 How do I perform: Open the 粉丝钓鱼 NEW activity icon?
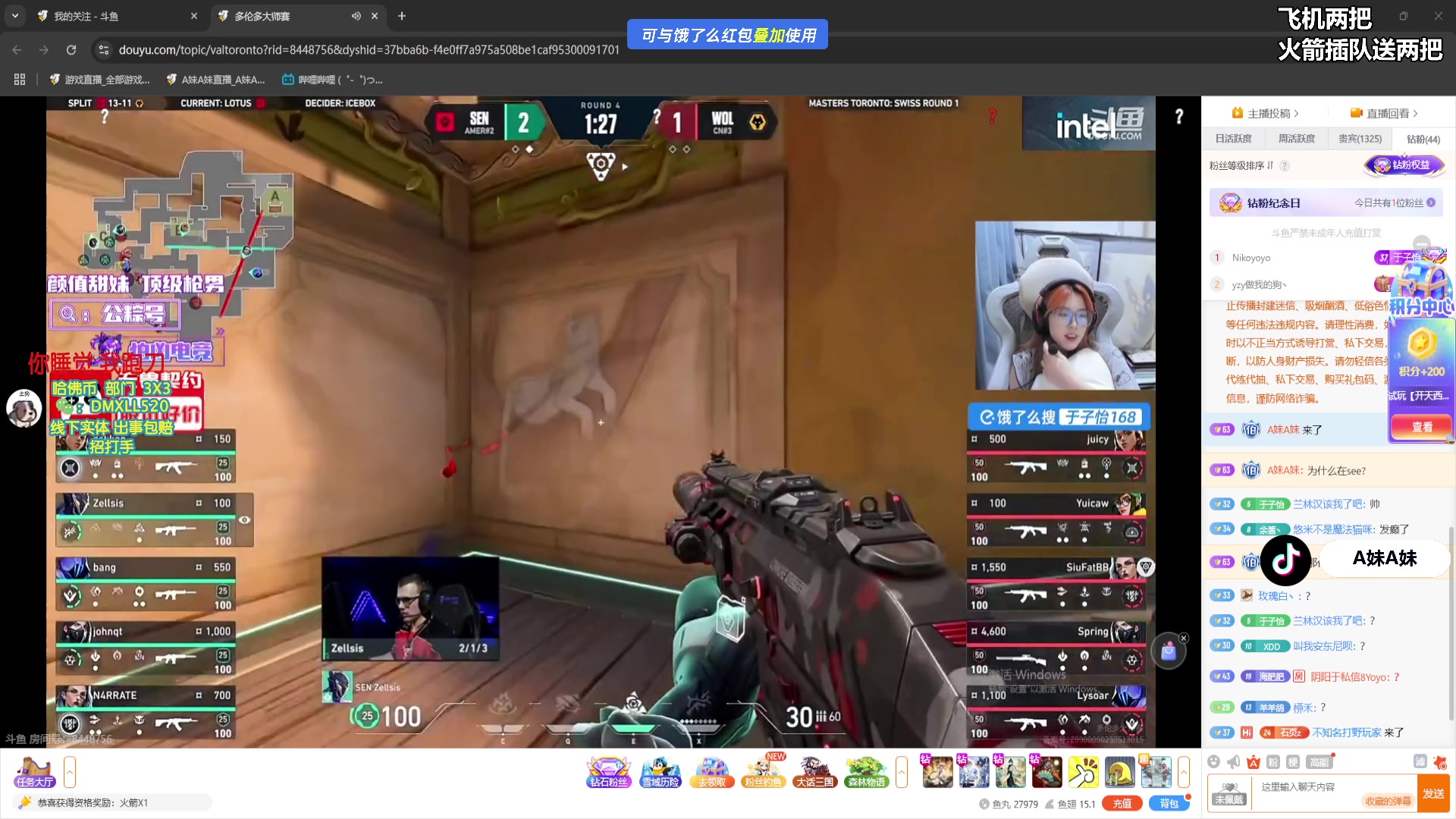[764, 772]
